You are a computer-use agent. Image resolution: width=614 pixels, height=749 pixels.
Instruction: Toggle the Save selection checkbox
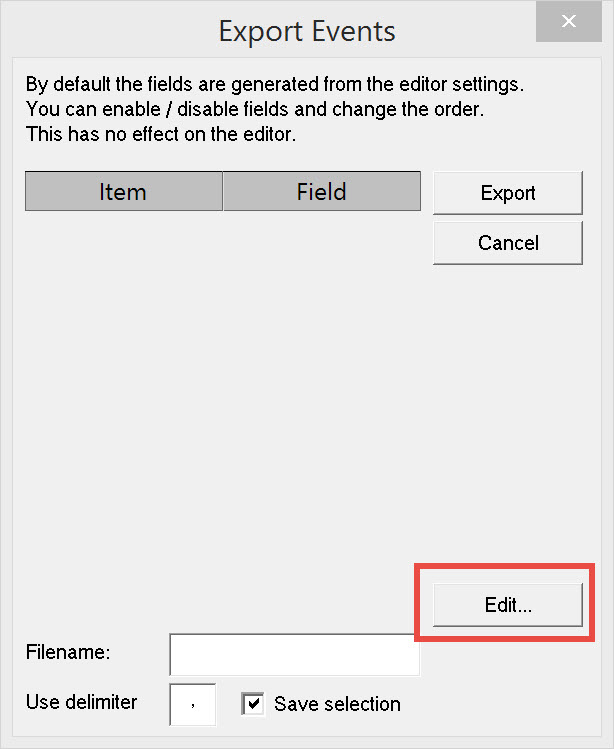tap(252, 704)
